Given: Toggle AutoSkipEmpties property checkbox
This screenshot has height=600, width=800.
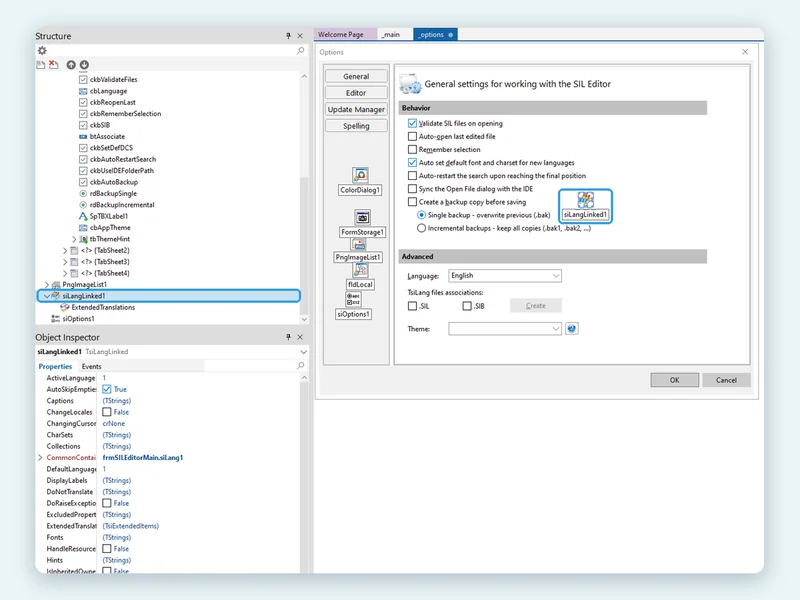Looking at the screenshot, I should tap(107, 389).
